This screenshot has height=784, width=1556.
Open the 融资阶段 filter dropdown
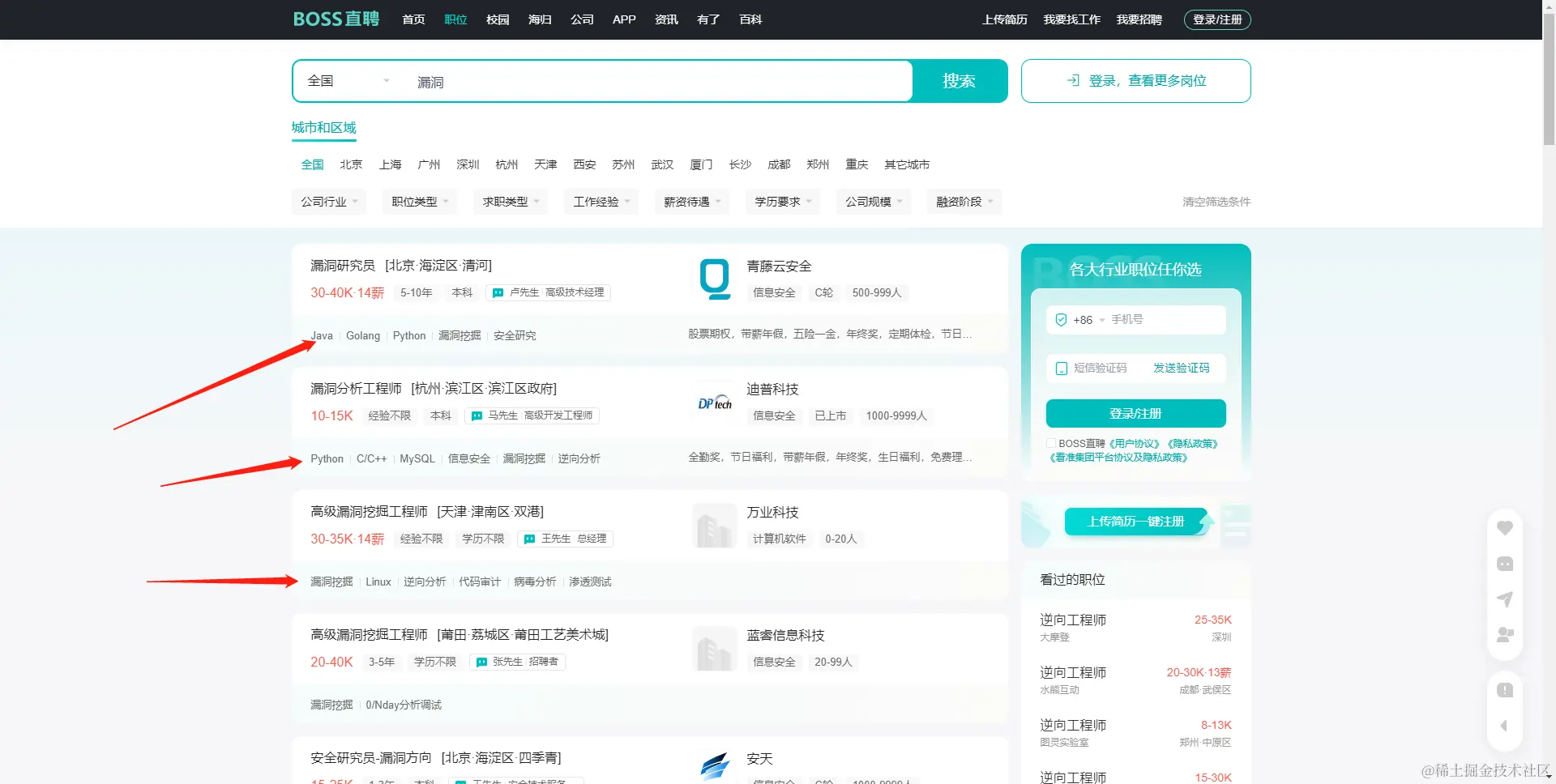click(x=964, y=202)
